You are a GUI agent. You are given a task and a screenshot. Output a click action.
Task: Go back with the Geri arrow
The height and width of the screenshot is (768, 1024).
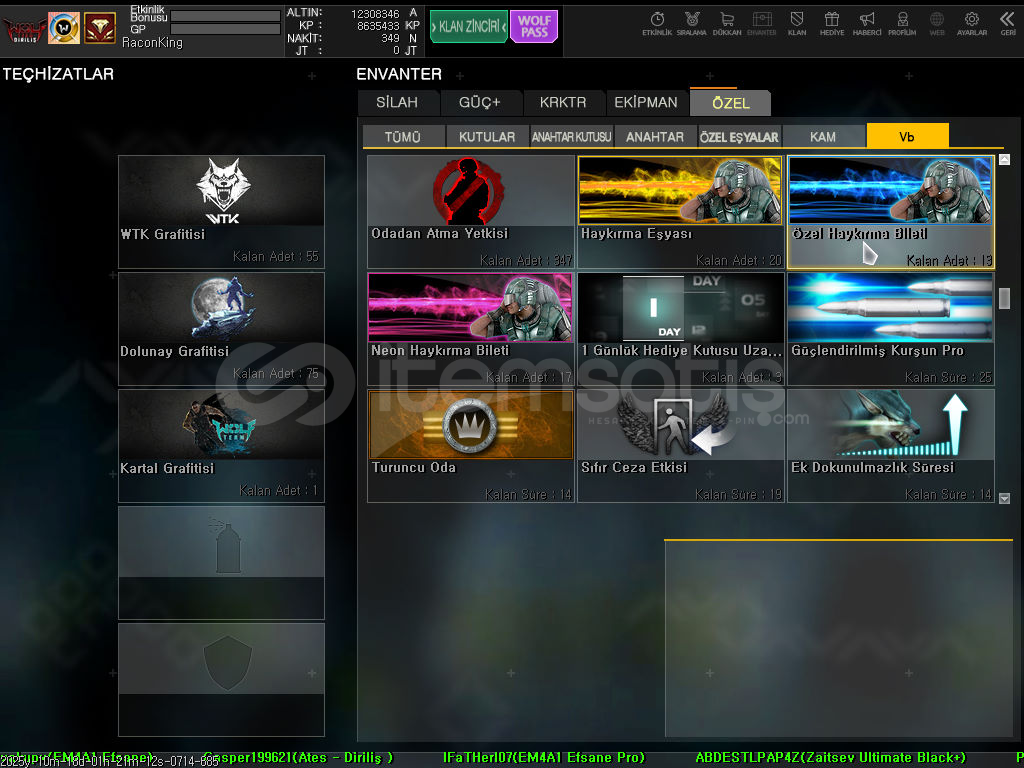point(1008,24)
